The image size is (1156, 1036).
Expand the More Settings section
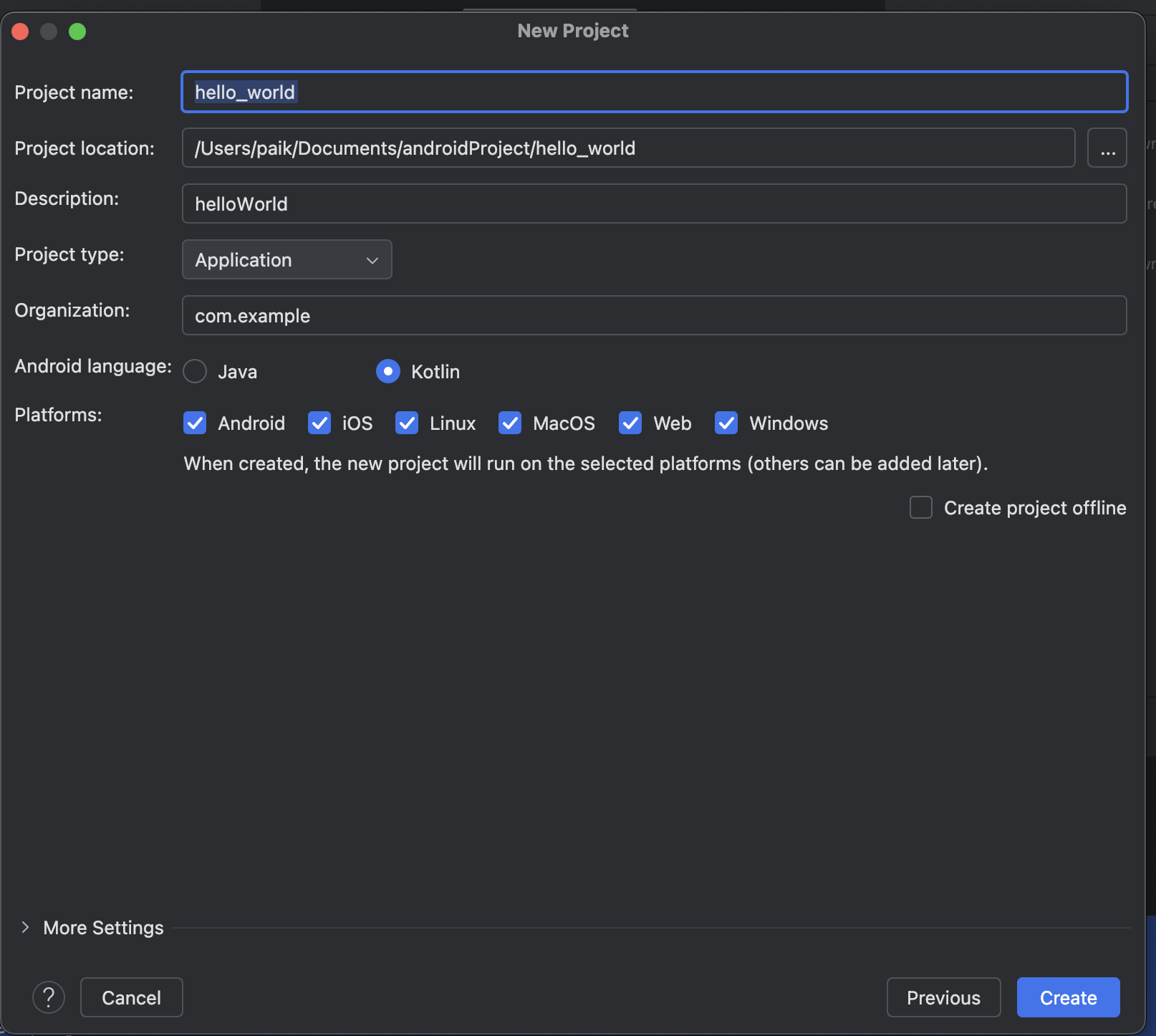(x=26, y=927)
